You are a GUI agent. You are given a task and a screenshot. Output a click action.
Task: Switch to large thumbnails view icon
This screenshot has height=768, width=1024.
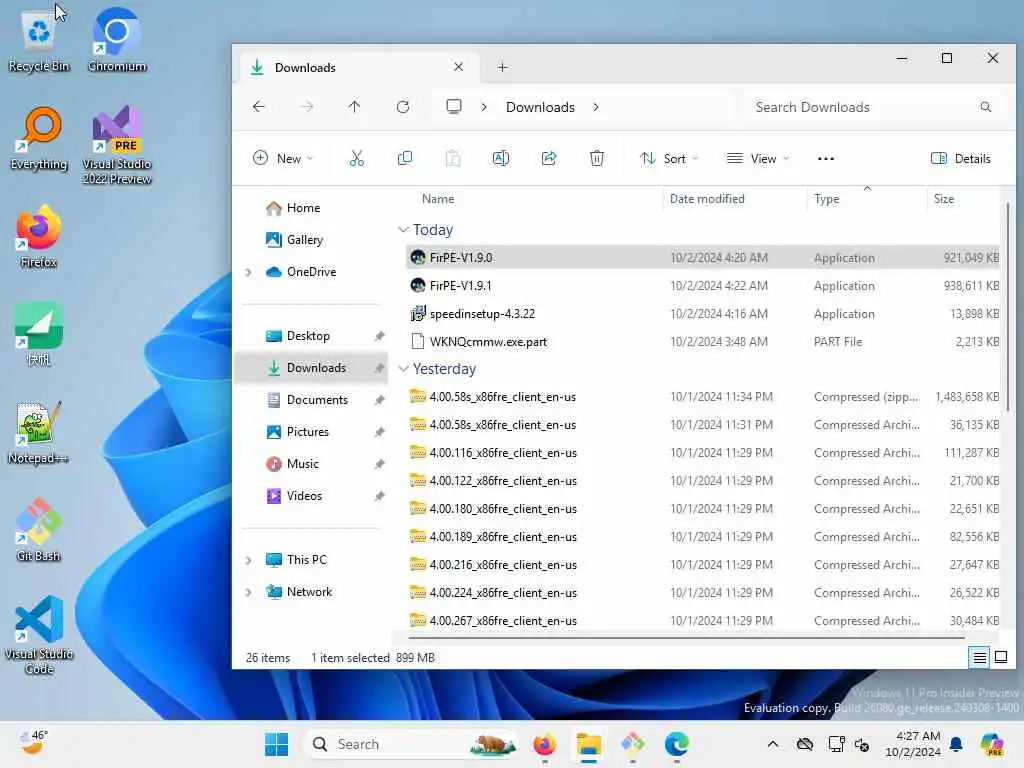click(x=1001, y=658)
